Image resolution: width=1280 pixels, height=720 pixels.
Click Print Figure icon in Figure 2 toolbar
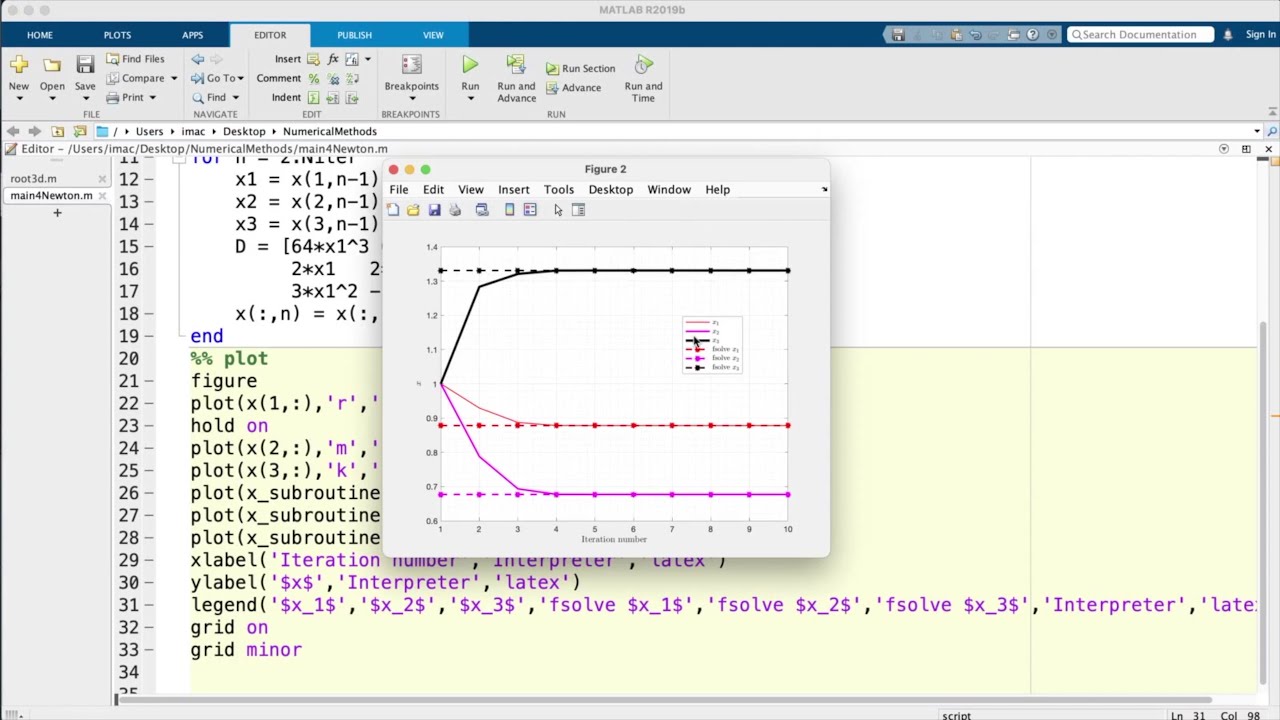pos(455,210)
